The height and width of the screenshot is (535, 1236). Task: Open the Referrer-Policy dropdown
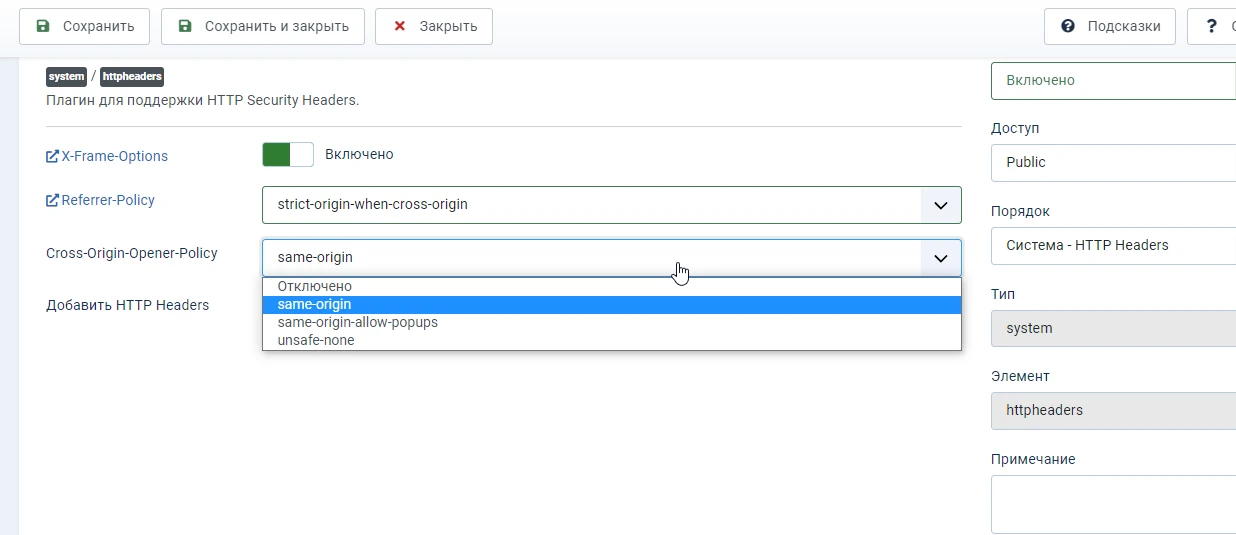pos(612,204)
